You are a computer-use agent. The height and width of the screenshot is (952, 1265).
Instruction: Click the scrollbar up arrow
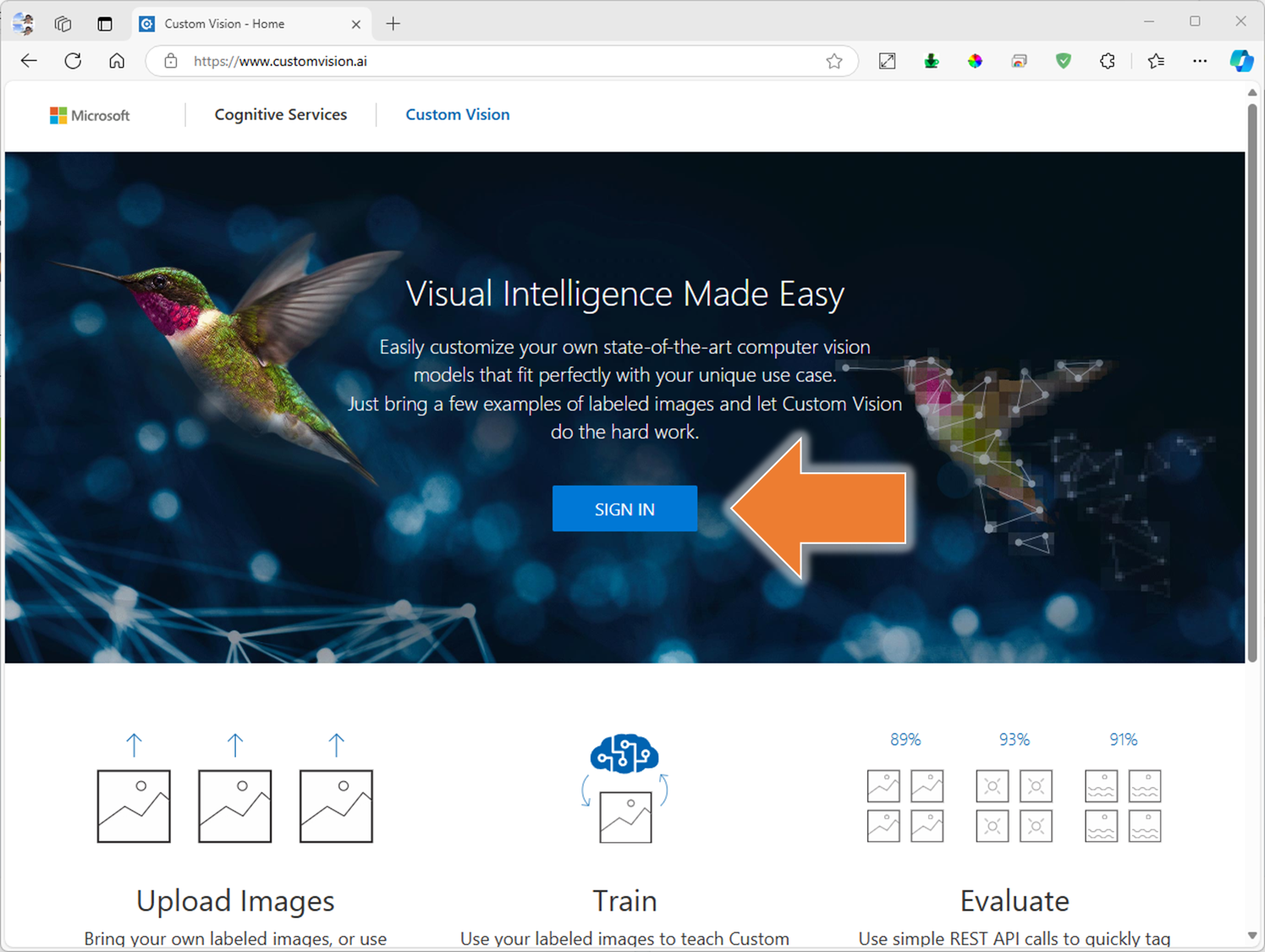(1252, 92)
